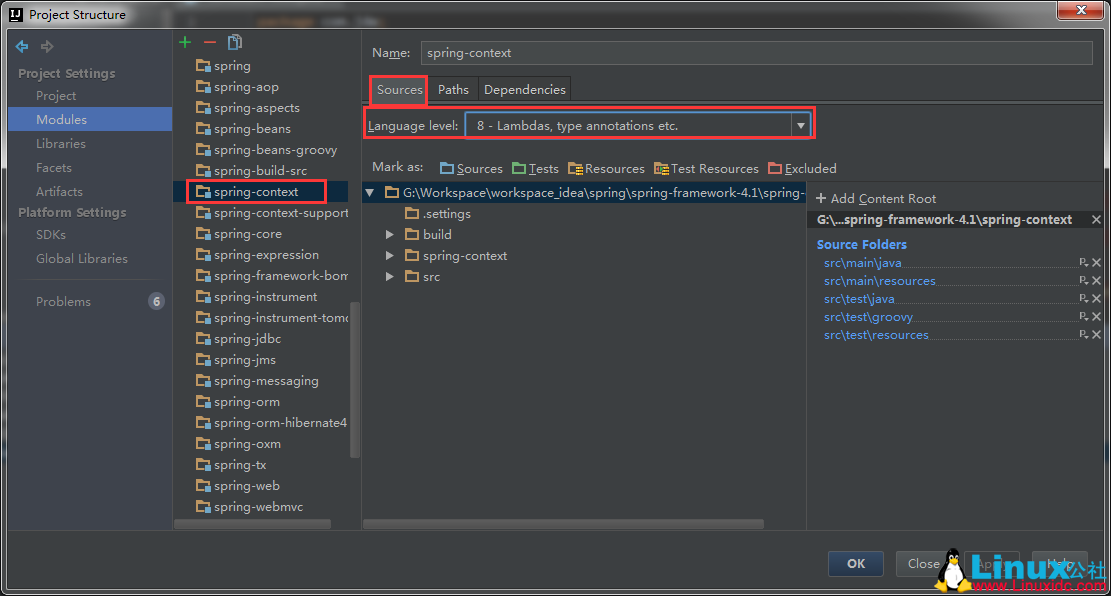Mark the folder as Resources
This screenshot has height=596, width=1111.
coord(607,169)
